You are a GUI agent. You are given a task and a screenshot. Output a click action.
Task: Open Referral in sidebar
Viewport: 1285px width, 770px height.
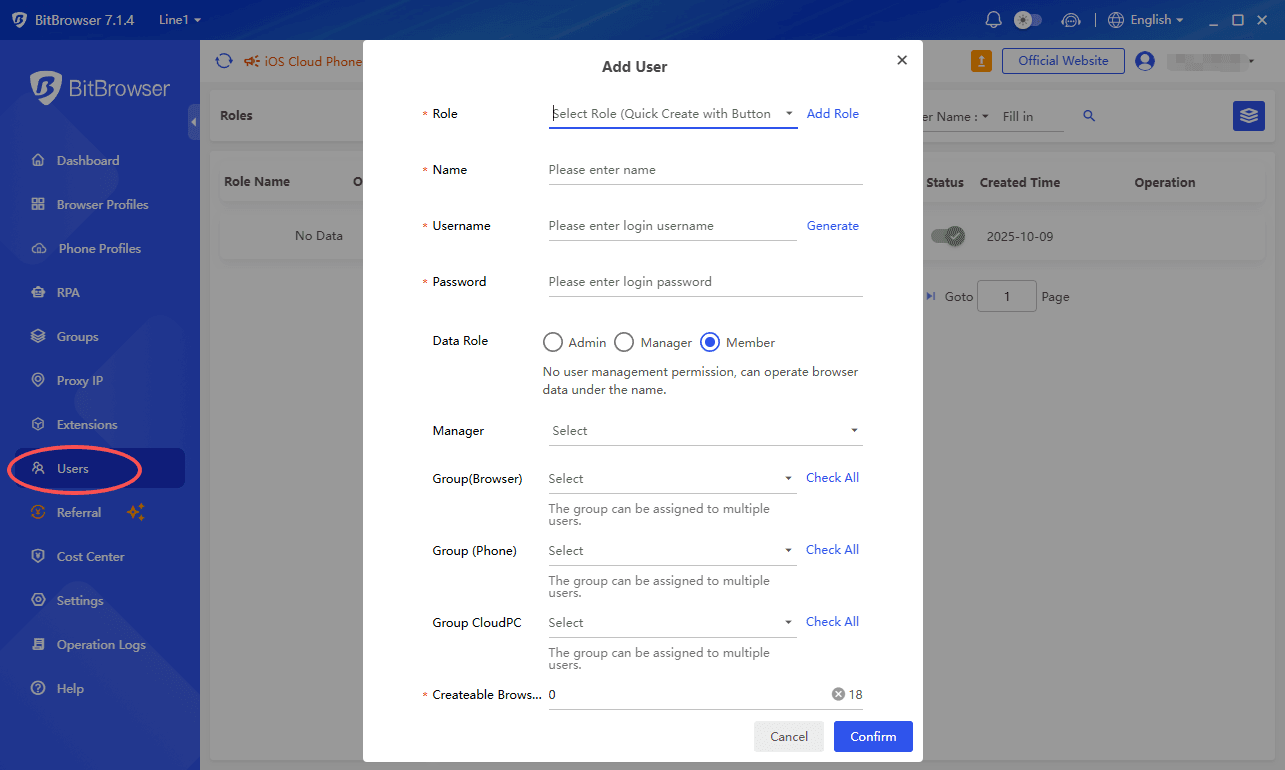click(x=79, y=512)
